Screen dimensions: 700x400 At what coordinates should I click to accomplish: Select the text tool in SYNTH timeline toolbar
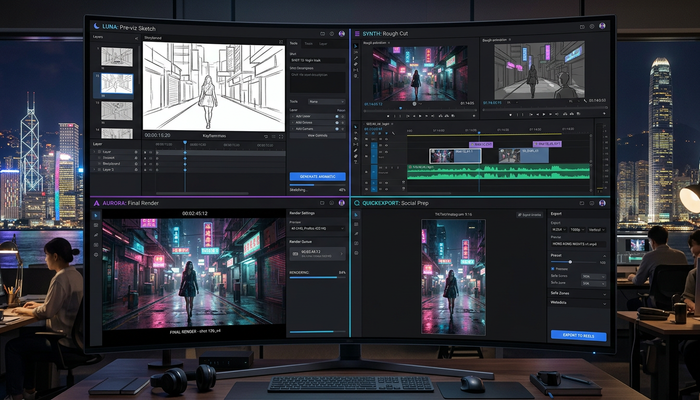tap(356, 162)
